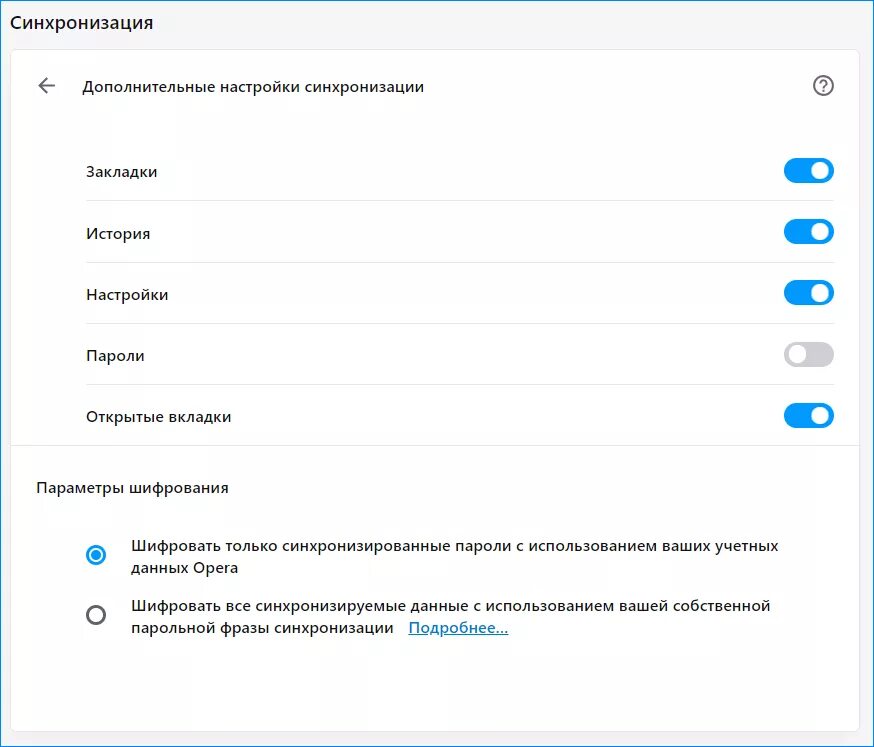Open the Подробнее... link
Screen dimensions: 874x747
(458, 628)
